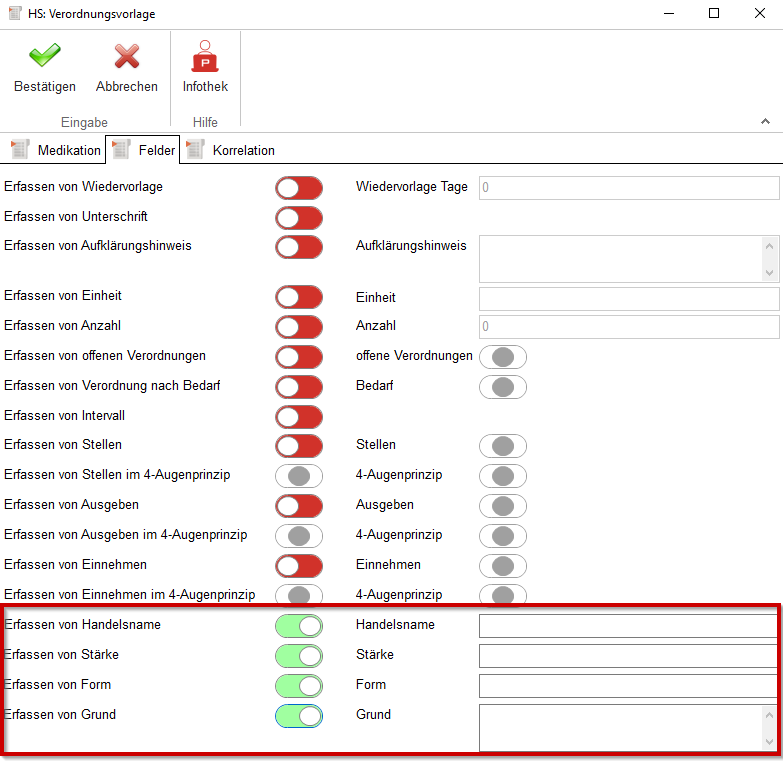Click the HS app icon in title bar
This screenshot has width=783, height=761.
14,14
